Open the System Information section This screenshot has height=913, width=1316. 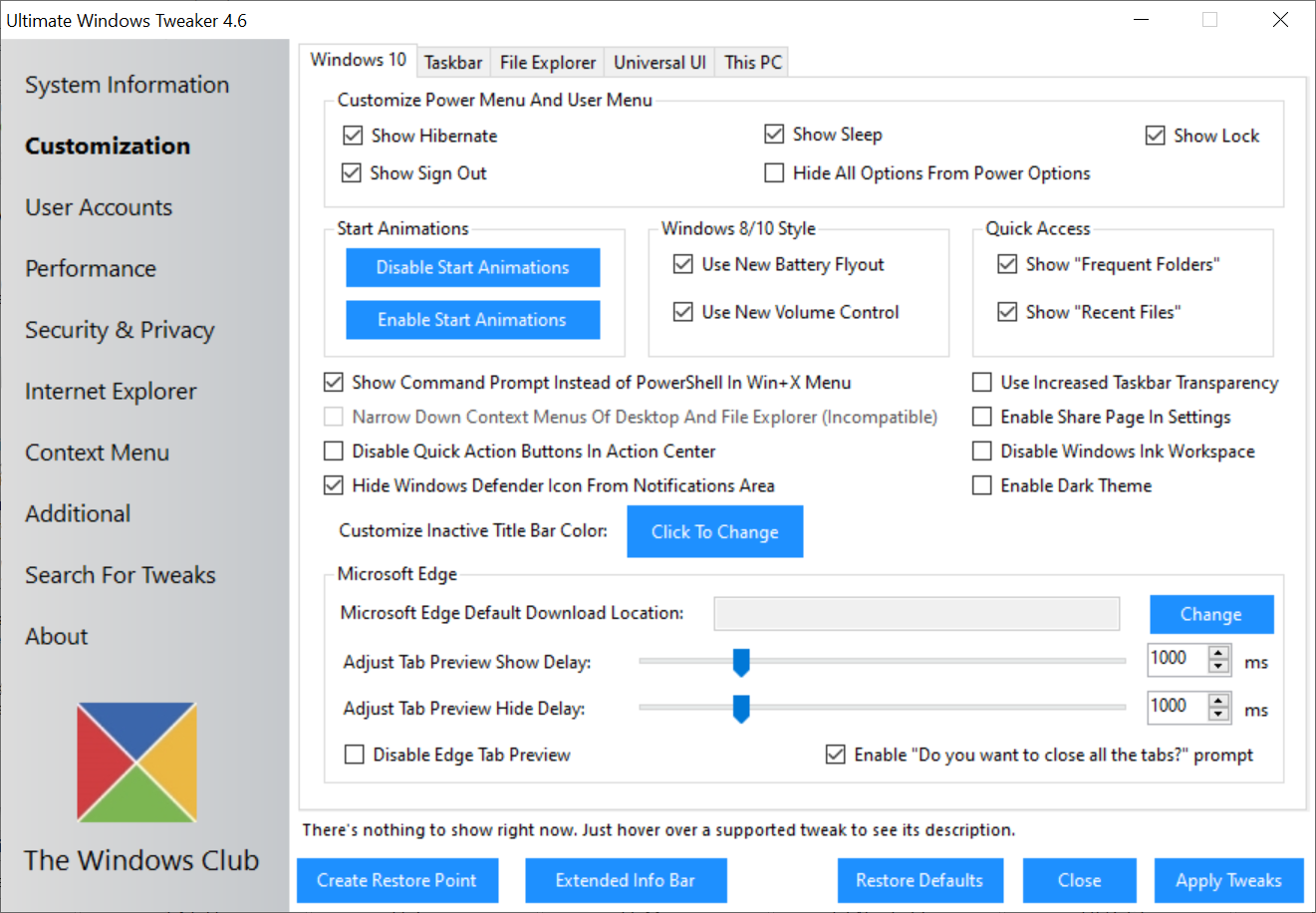[x=127, y=85]
